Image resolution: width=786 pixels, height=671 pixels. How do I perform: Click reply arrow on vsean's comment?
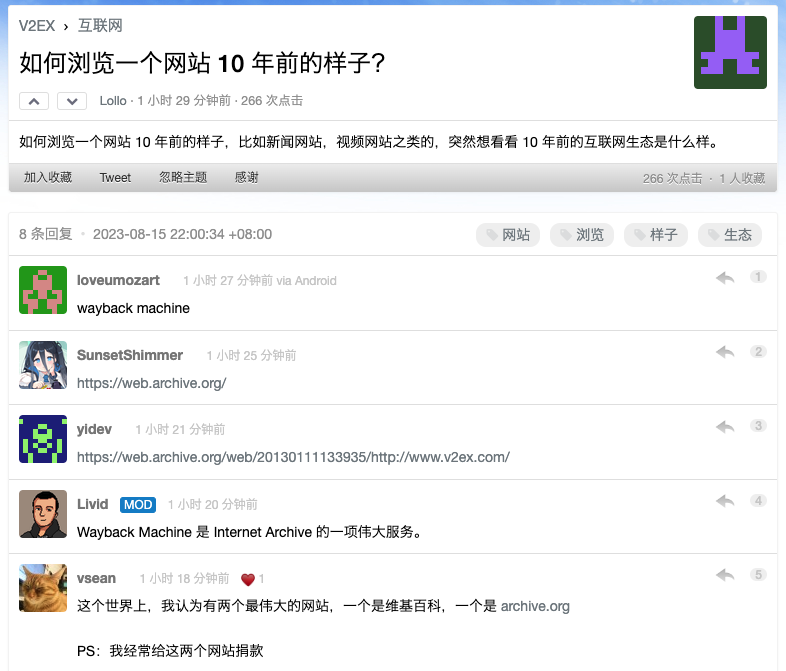point(725,575)
